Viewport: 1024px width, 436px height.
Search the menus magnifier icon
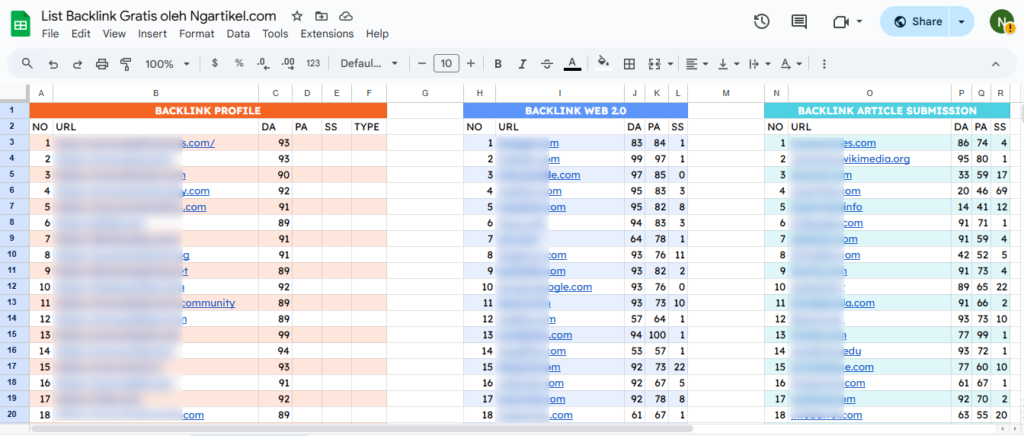pyautogui.click(x=27, y=63)
